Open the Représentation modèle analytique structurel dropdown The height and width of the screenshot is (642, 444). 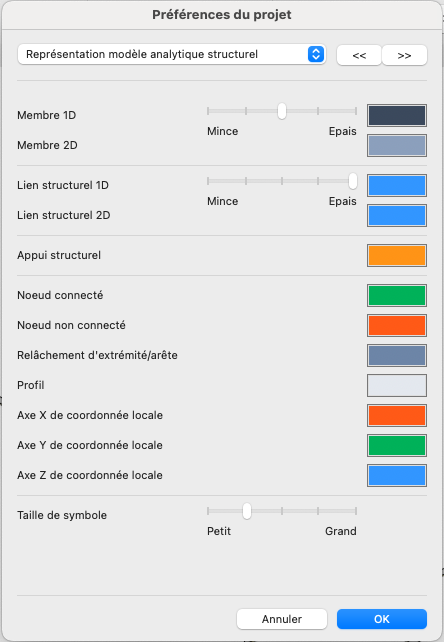pyautogui.click(x=172, y=54)
